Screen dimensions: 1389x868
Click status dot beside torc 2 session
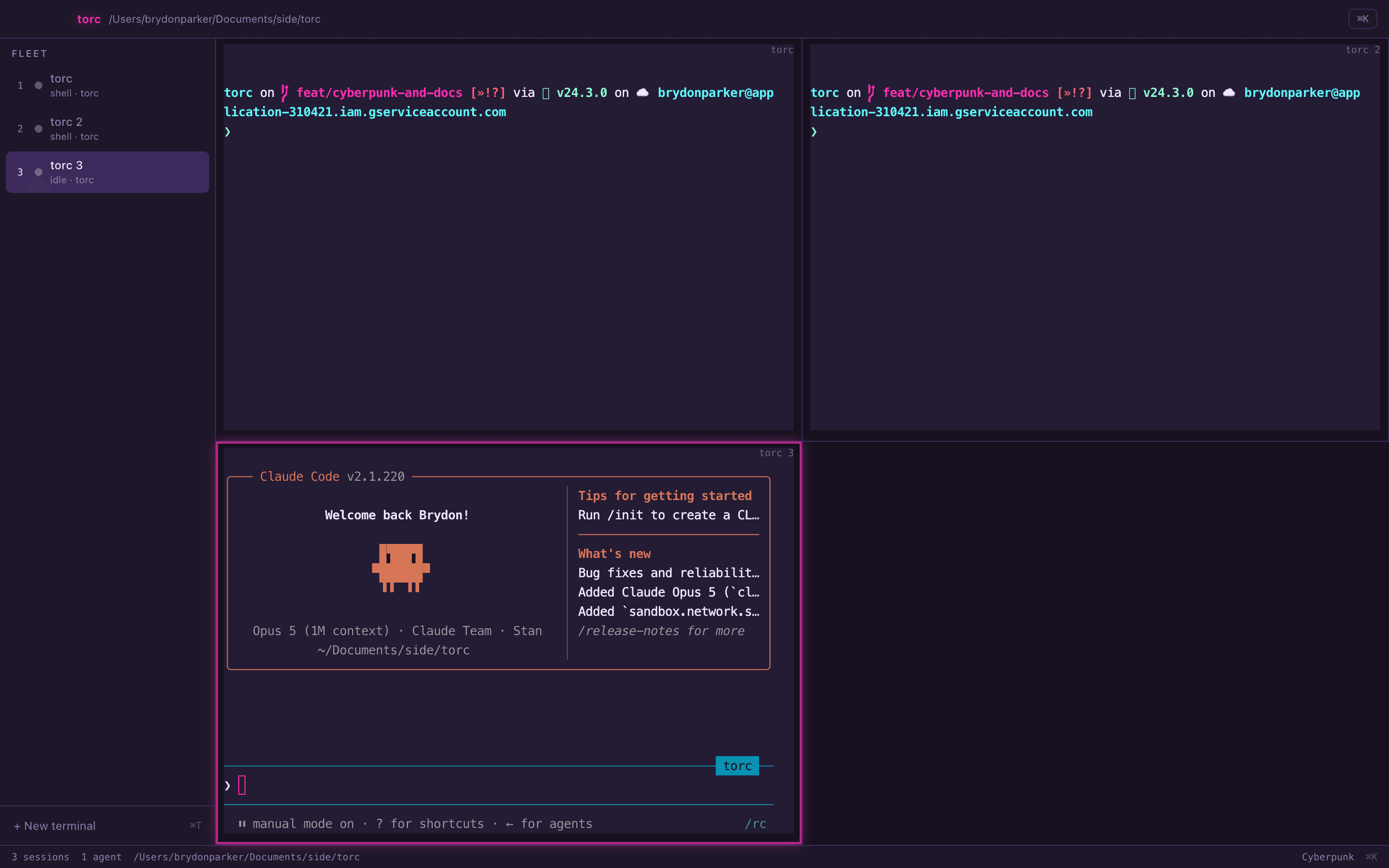pos(39,129)
